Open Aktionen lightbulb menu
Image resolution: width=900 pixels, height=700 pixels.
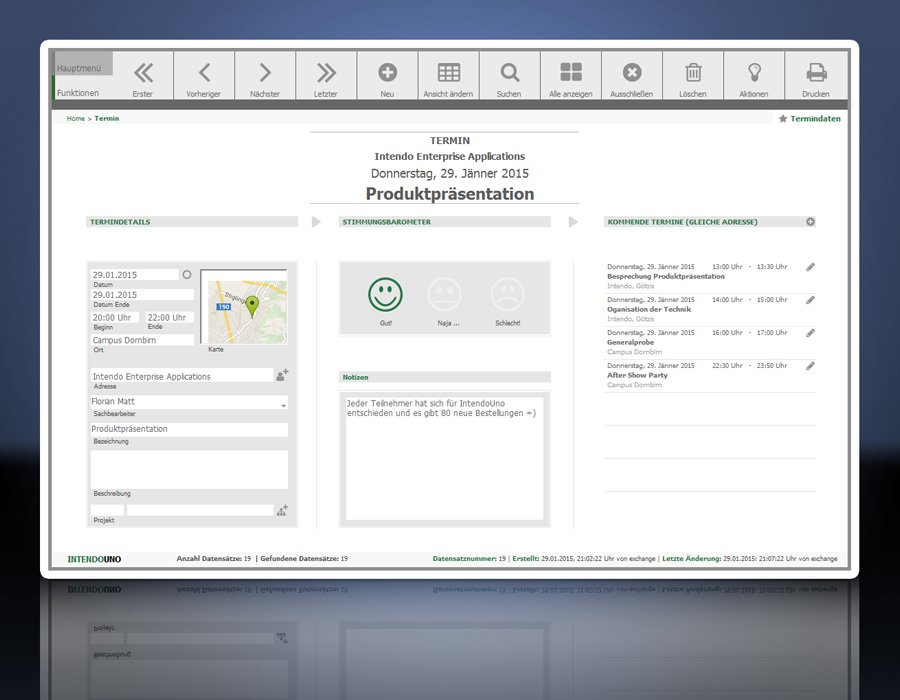coord(754,76)
